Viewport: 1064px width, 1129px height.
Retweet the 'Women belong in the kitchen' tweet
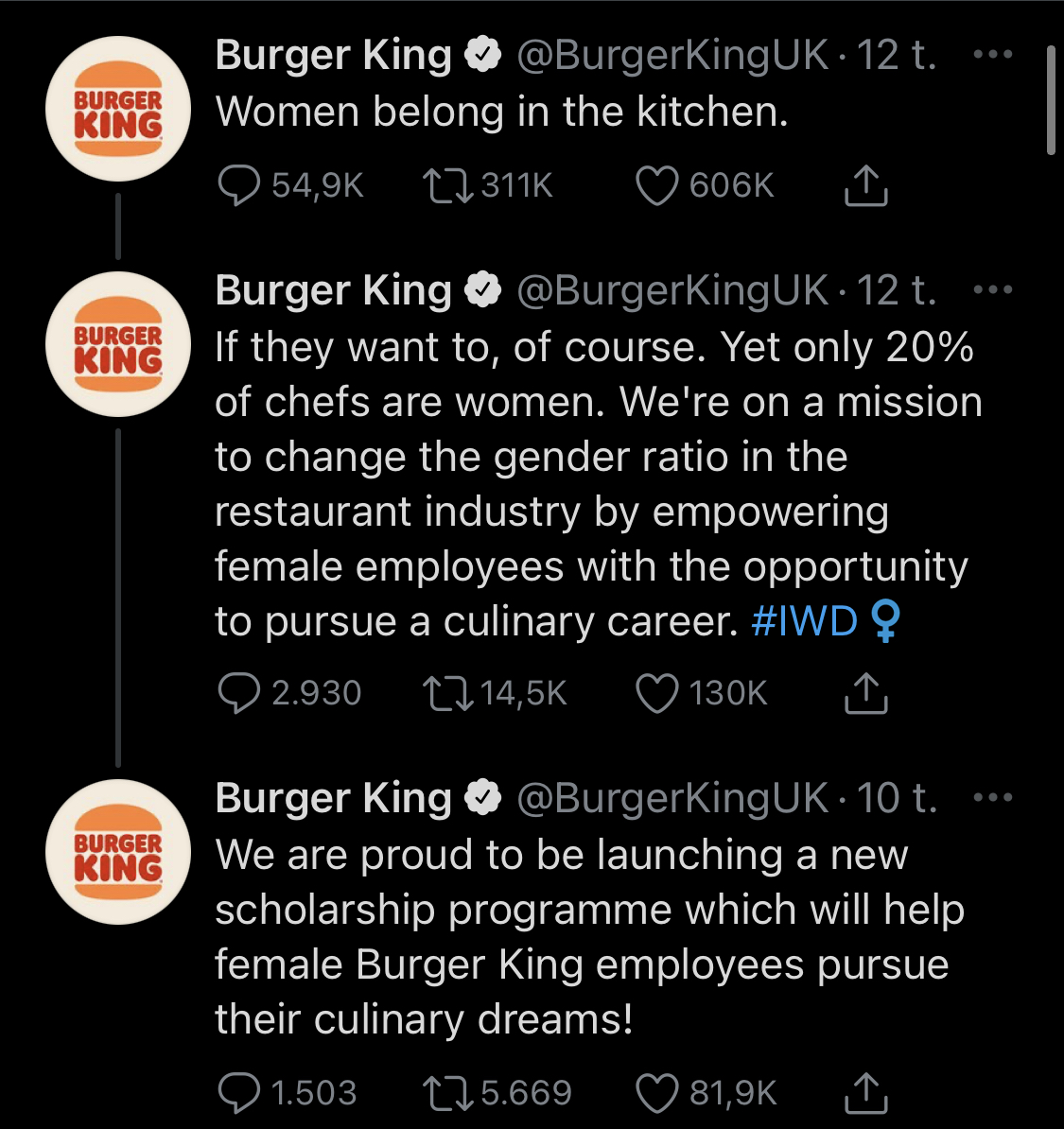(447, 186)
